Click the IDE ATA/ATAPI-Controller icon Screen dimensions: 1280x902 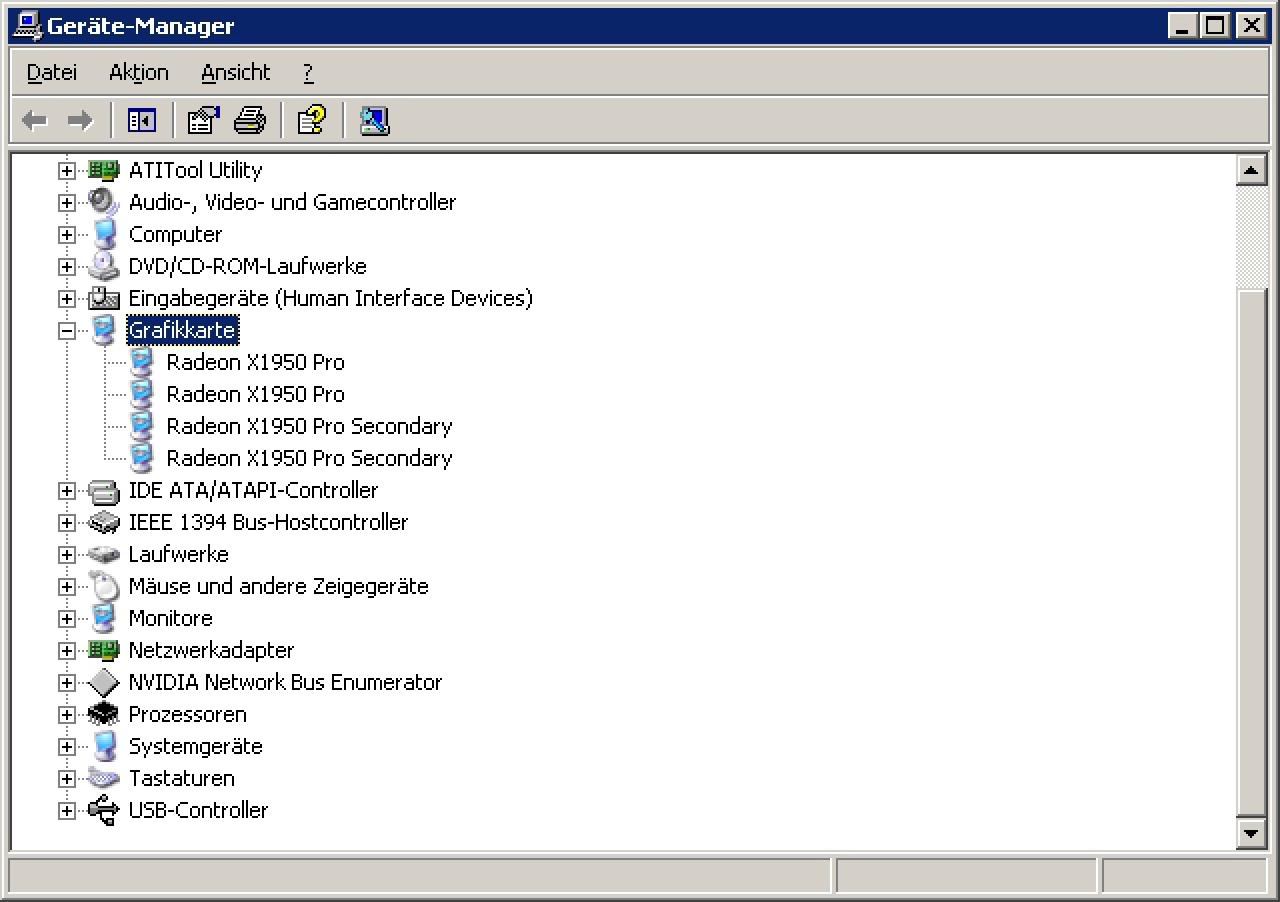coord(103,490)
